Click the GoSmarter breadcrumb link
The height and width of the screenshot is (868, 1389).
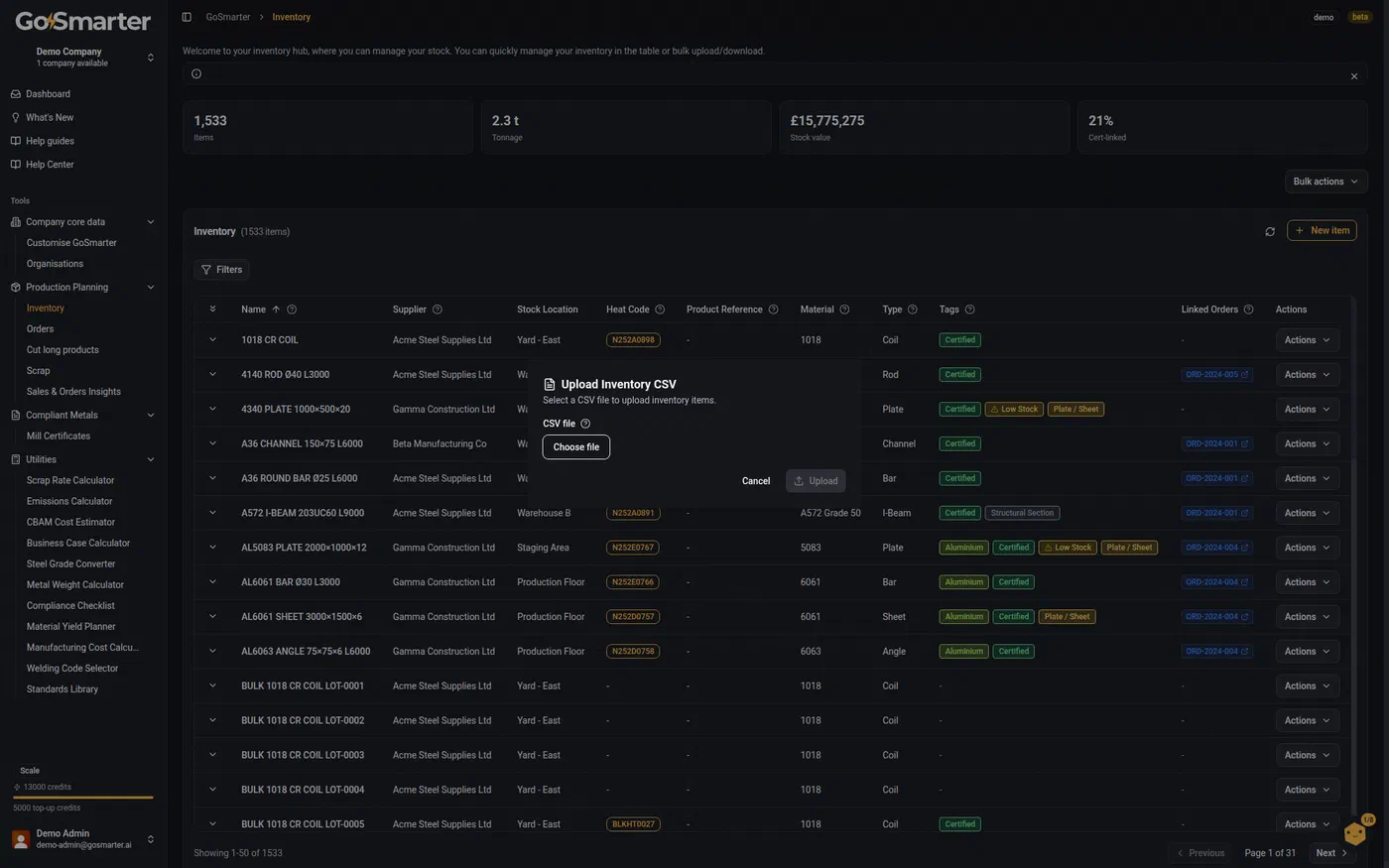[228, 17]
